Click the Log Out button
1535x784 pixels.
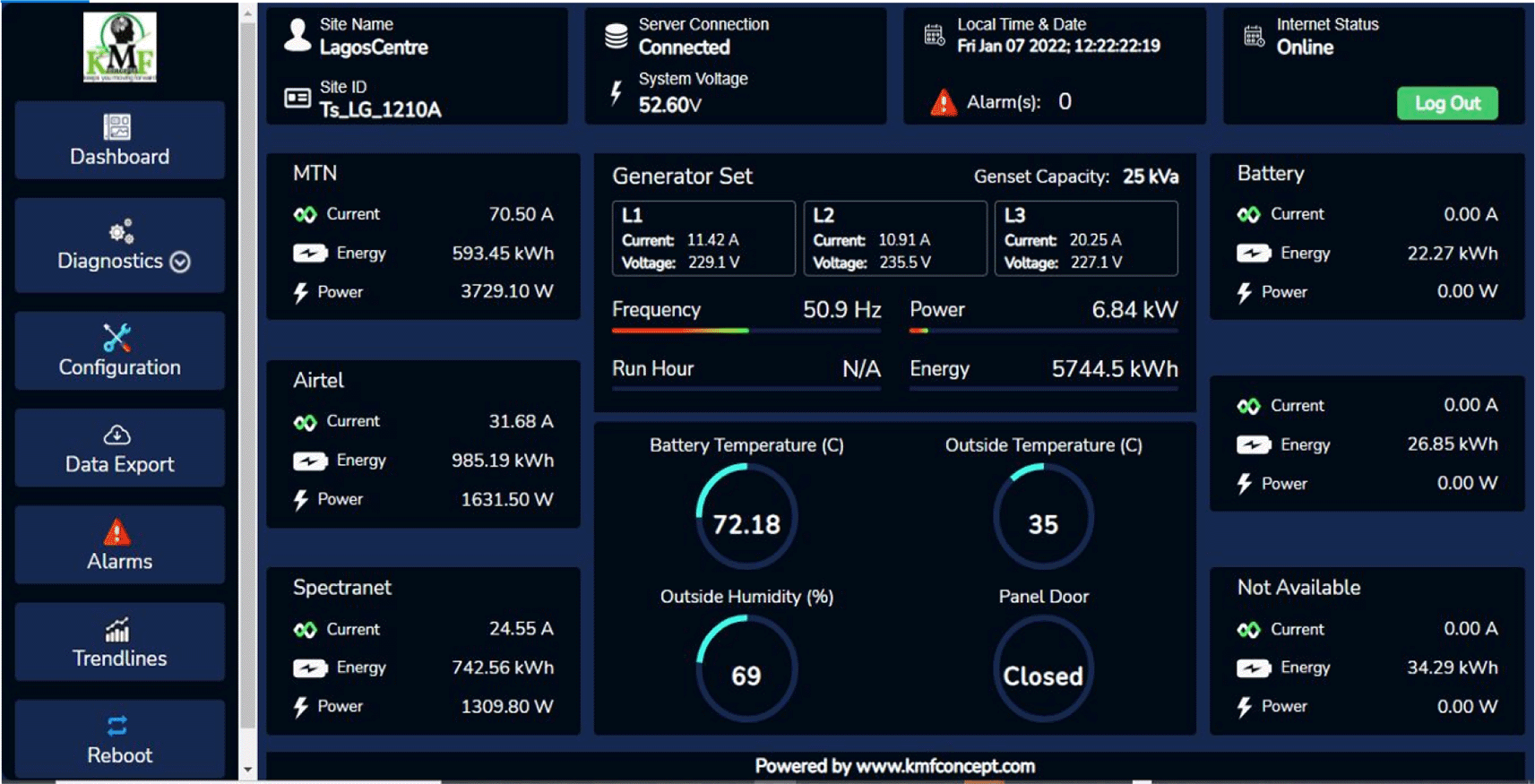pyautogui.click(x=1447, y=103)
